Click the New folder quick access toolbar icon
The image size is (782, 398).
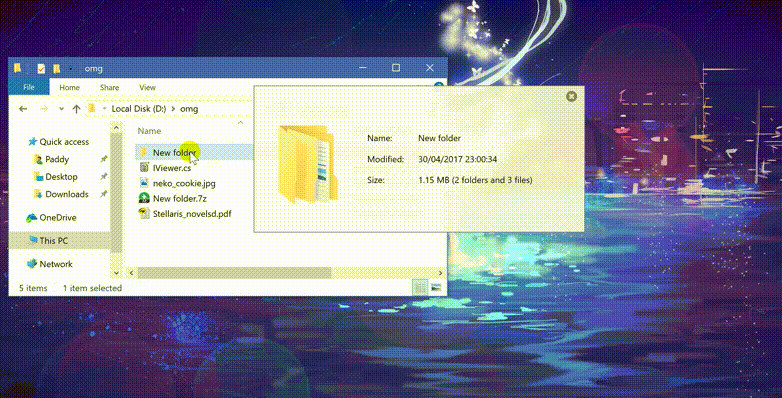(57, 68)
